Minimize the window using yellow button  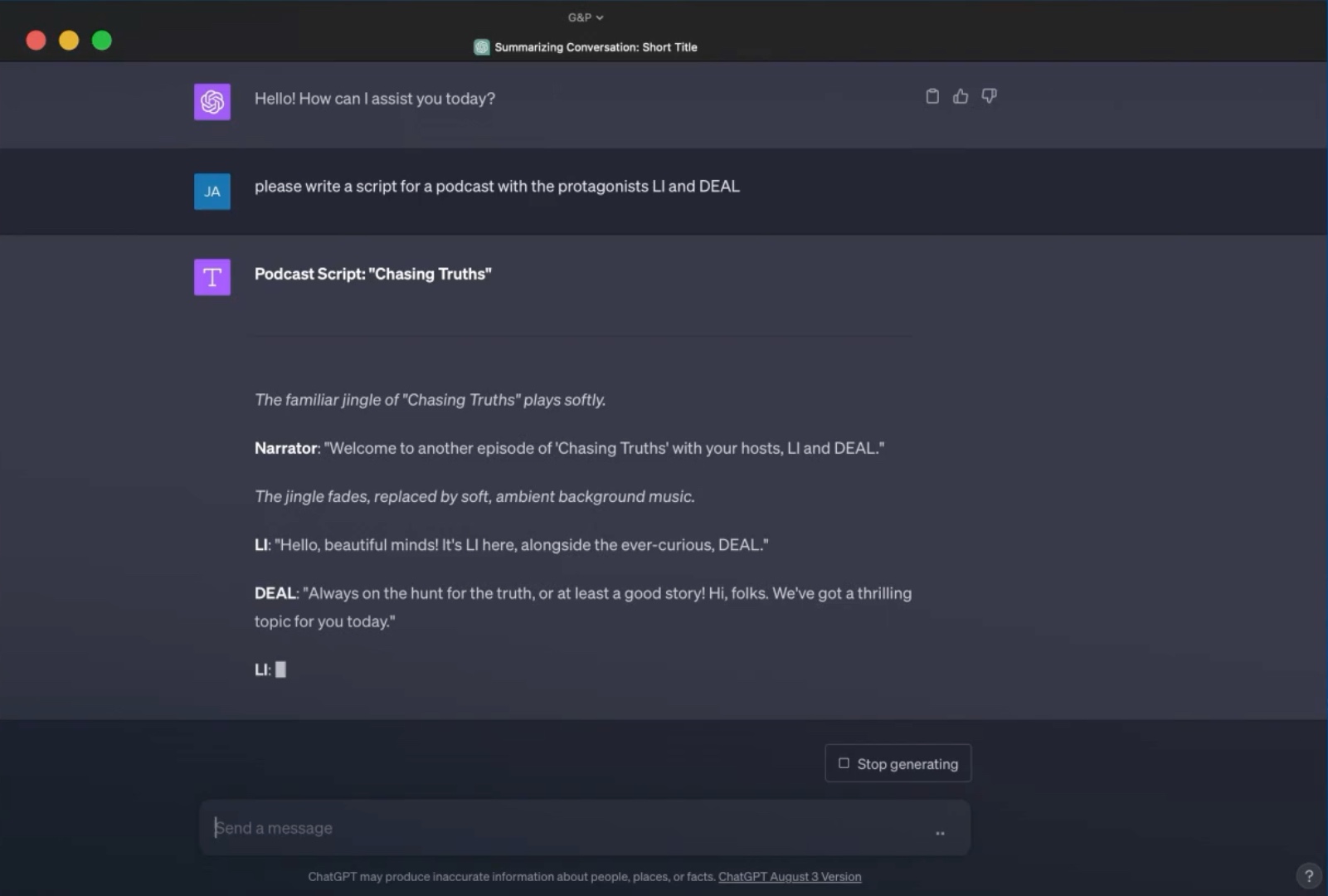pyautogui.click(x=69, y=41)
